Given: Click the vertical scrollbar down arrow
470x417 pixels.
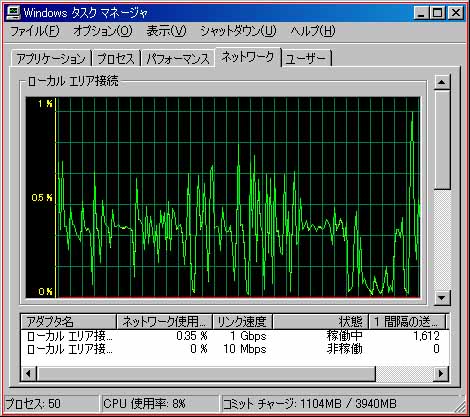Looking at the screenshot, I should (x=442, y=297).
